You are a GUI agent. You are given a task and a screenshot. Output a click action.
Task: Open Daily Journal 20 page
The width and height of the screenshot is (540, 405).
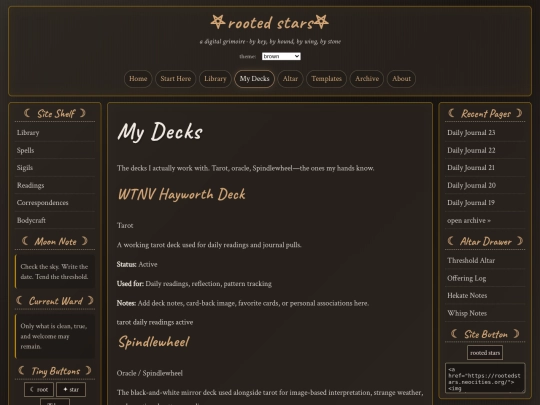[x=485, y=185]
